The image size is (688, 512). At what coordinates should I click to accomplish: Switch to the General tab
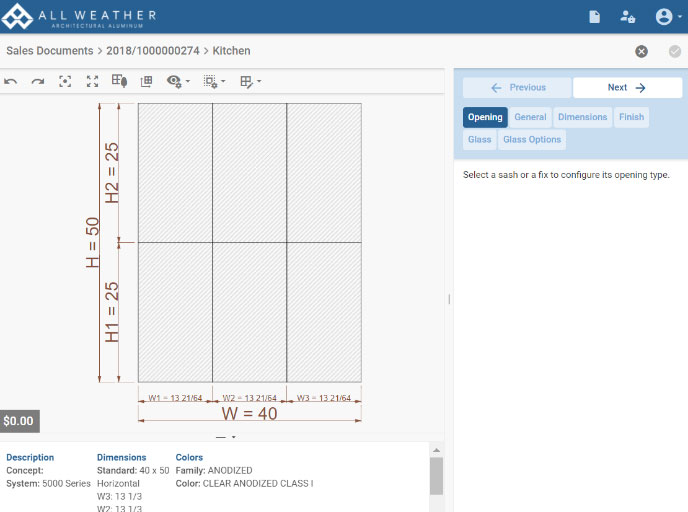[530, 117]
